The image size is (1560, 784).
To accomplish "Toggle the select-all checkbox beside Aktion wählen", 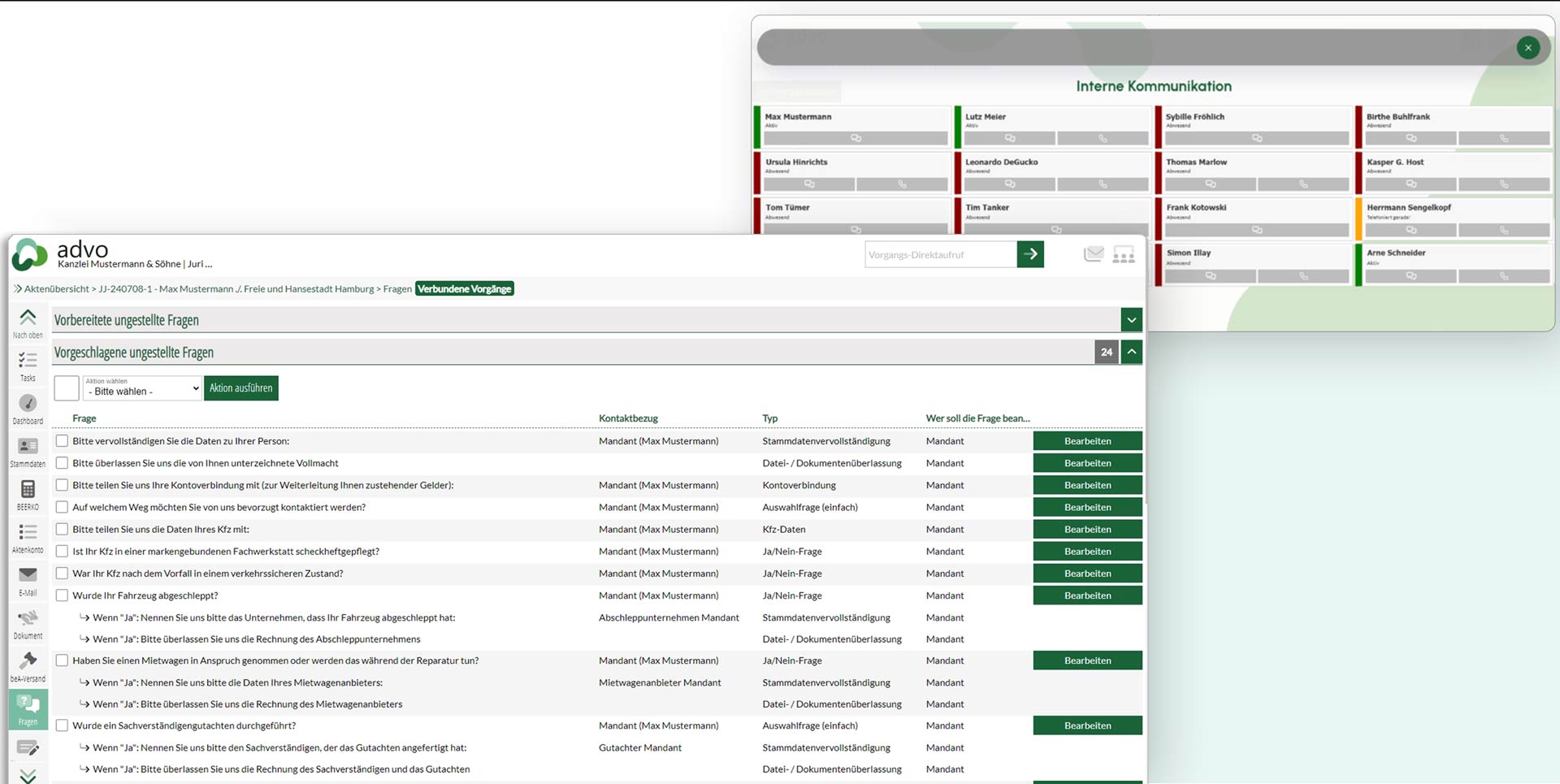I will coord(67,388).
